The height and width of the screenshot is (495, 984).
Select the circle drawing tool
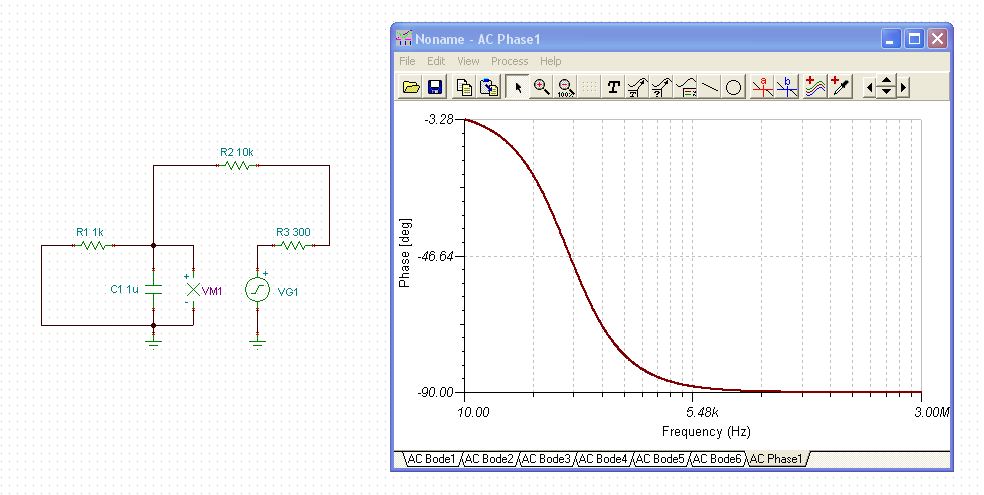(x=733, y=87)
